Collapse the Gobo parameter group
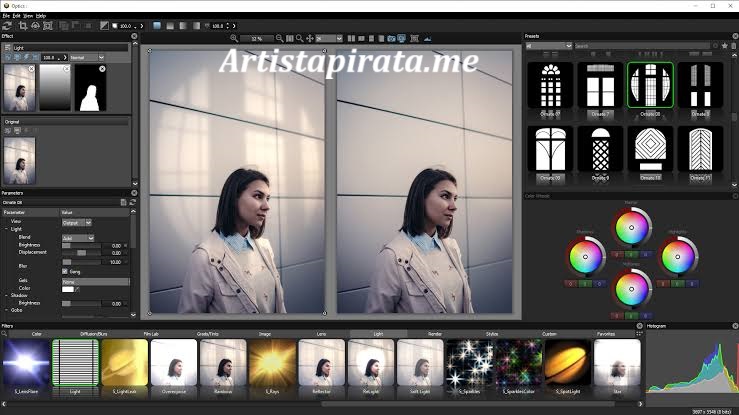Viewport: 739px width, 415px height. point(7,310)
